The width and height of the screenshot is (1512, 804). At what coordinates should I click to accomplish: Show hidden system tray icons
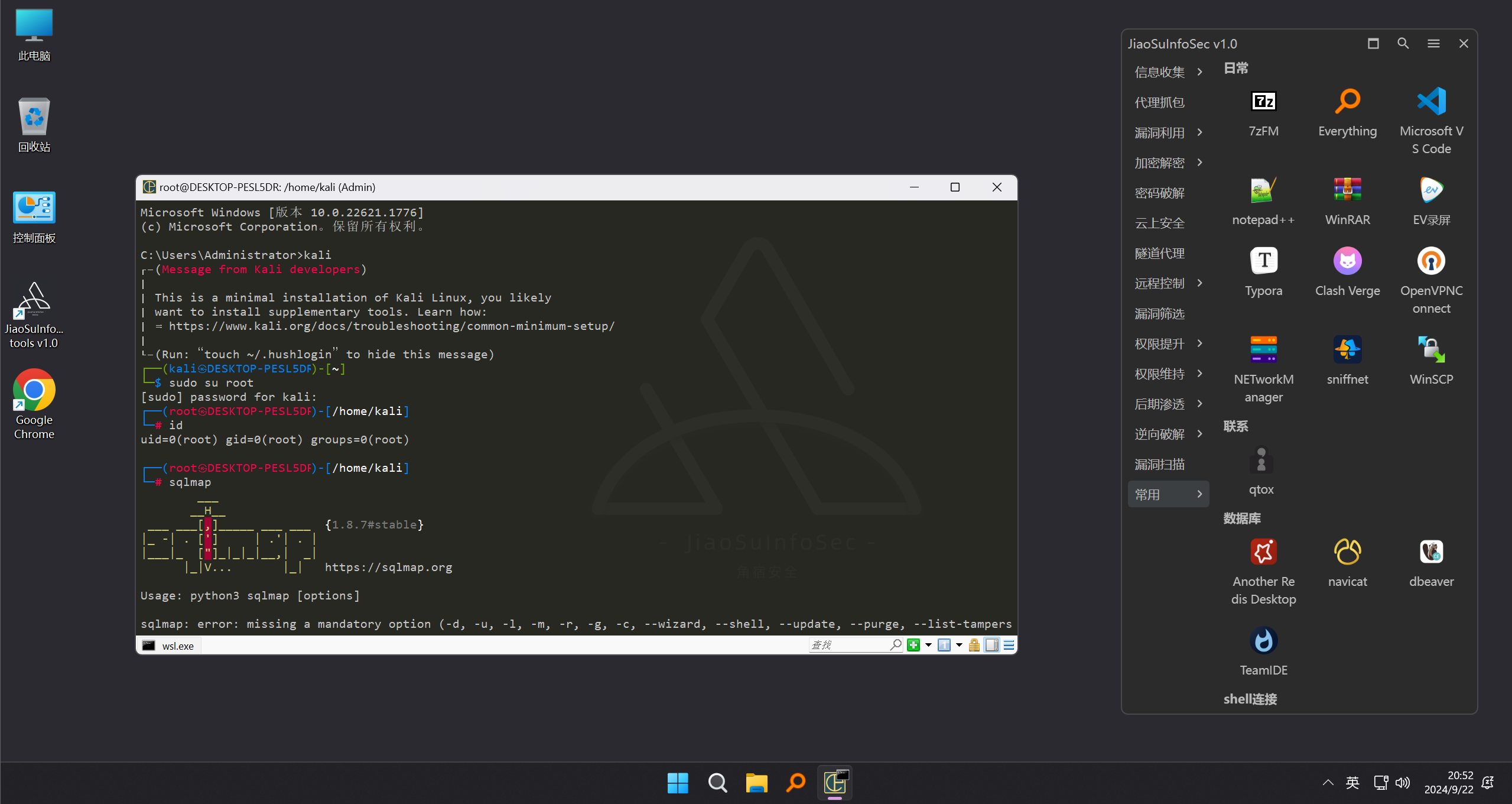point(1327,783)
